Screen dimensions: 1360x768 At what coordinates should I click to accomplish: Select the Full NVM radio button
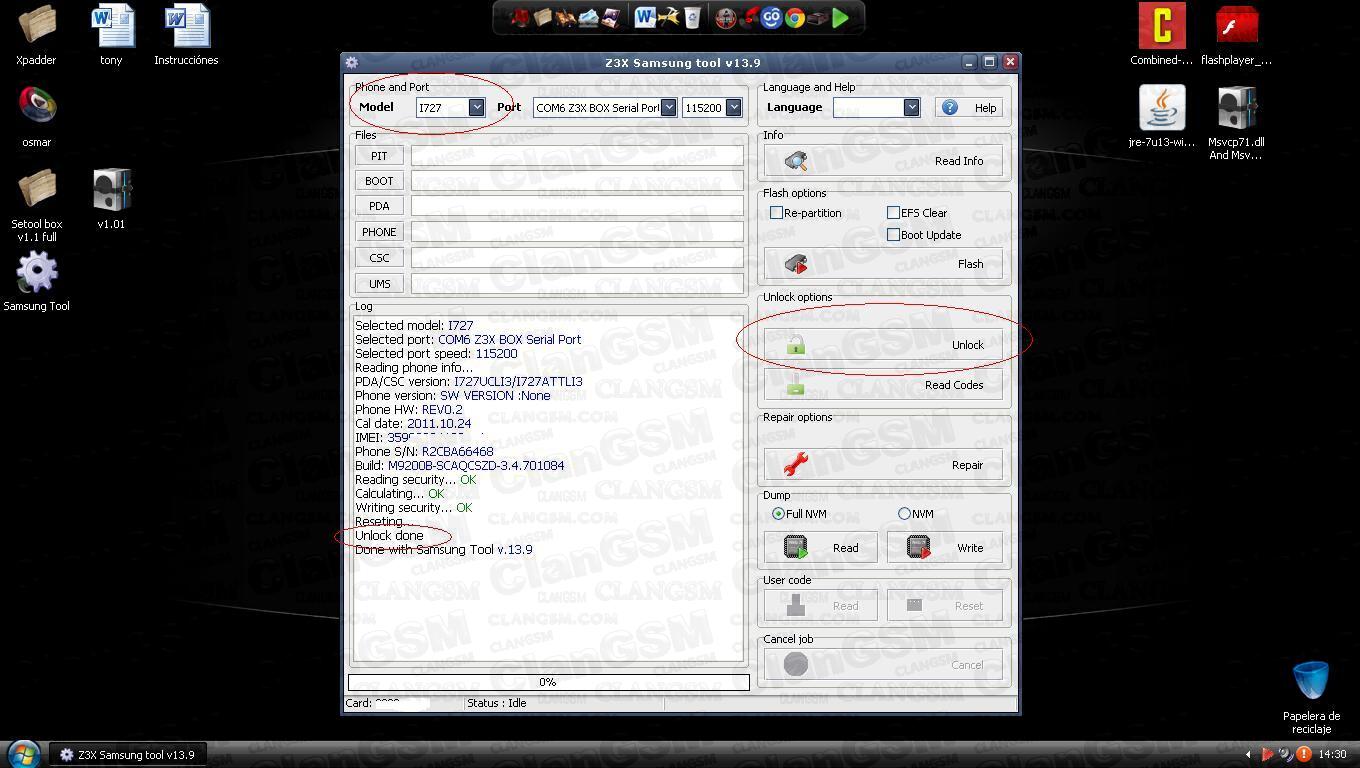click(x=778, y=514)
